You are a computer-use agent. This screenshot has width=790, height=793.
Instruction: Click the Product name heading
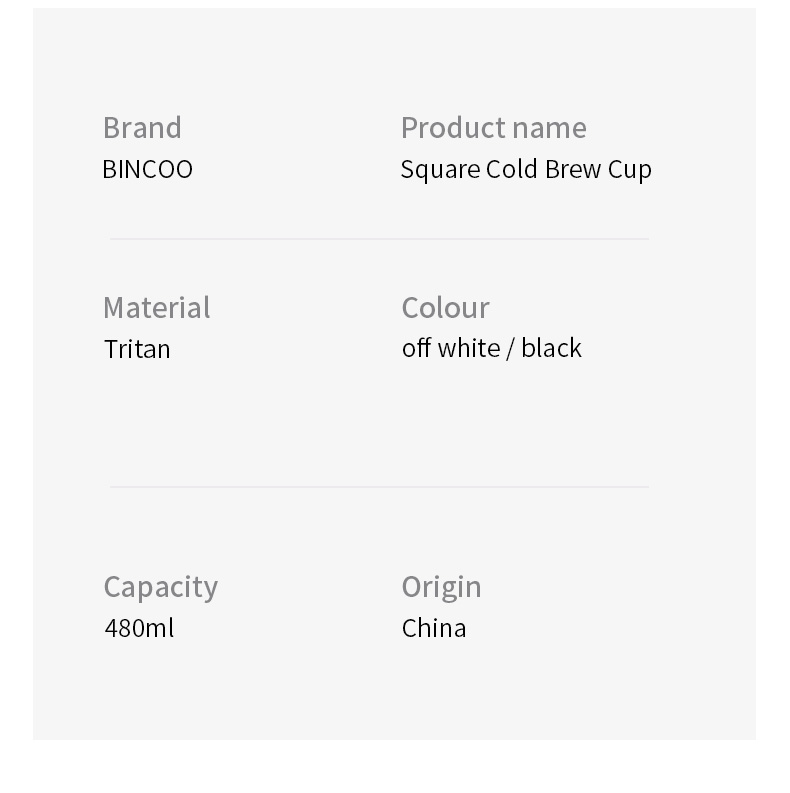click(x=493, y=128)
